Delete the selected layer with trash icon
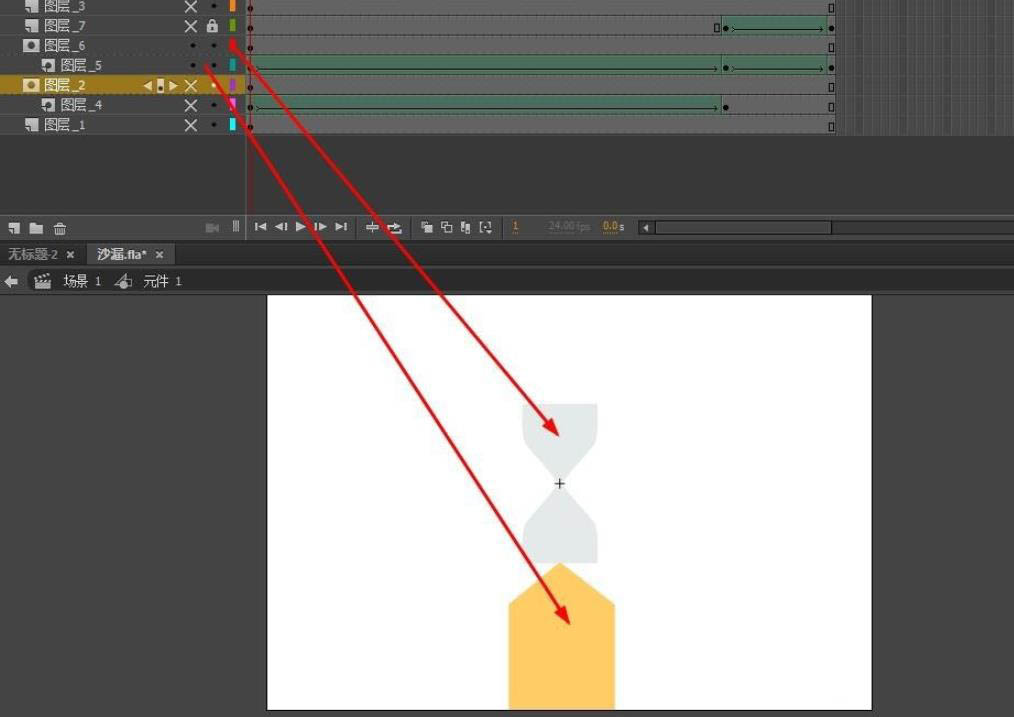This screenshot has height=717, width=1014. [59, 228]
